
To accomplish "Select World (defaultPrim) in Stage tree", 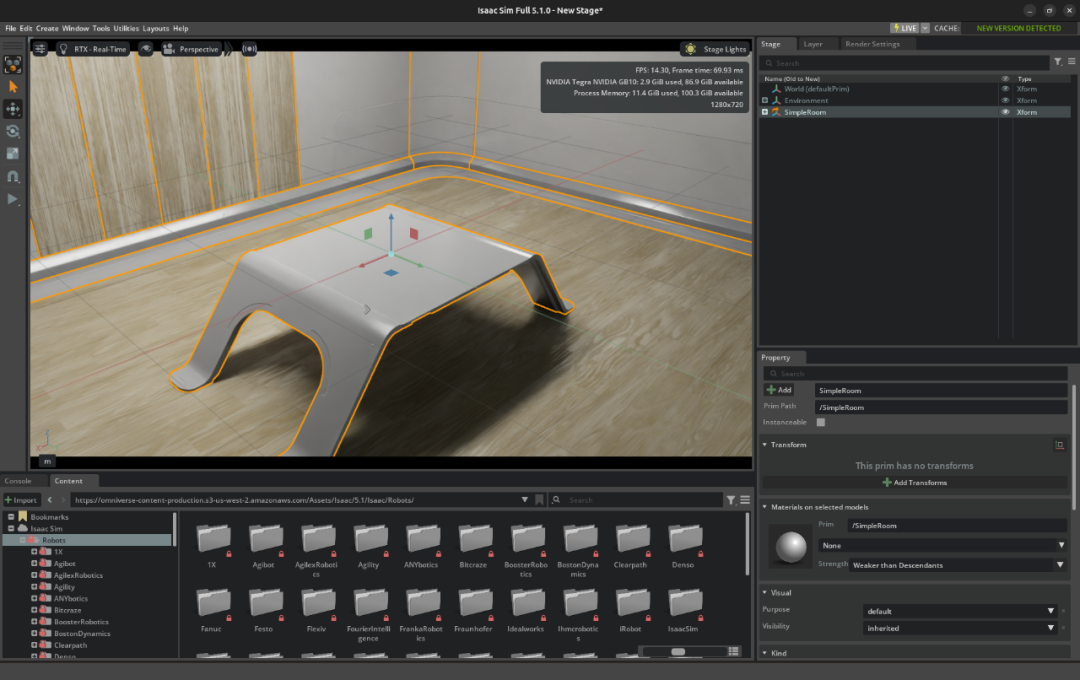I will (x=816, y=89).
